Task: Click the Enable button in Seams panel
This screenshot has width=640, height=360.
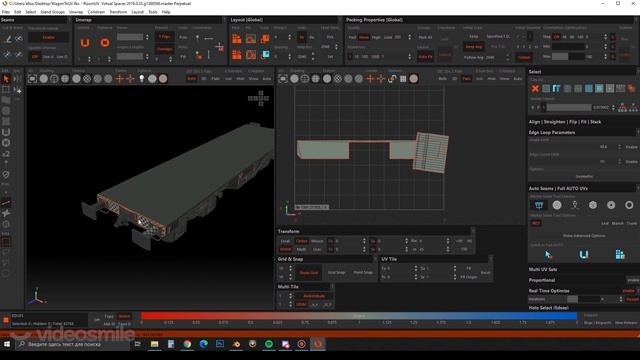Action: pyautogui.click(x=48, y=37)
